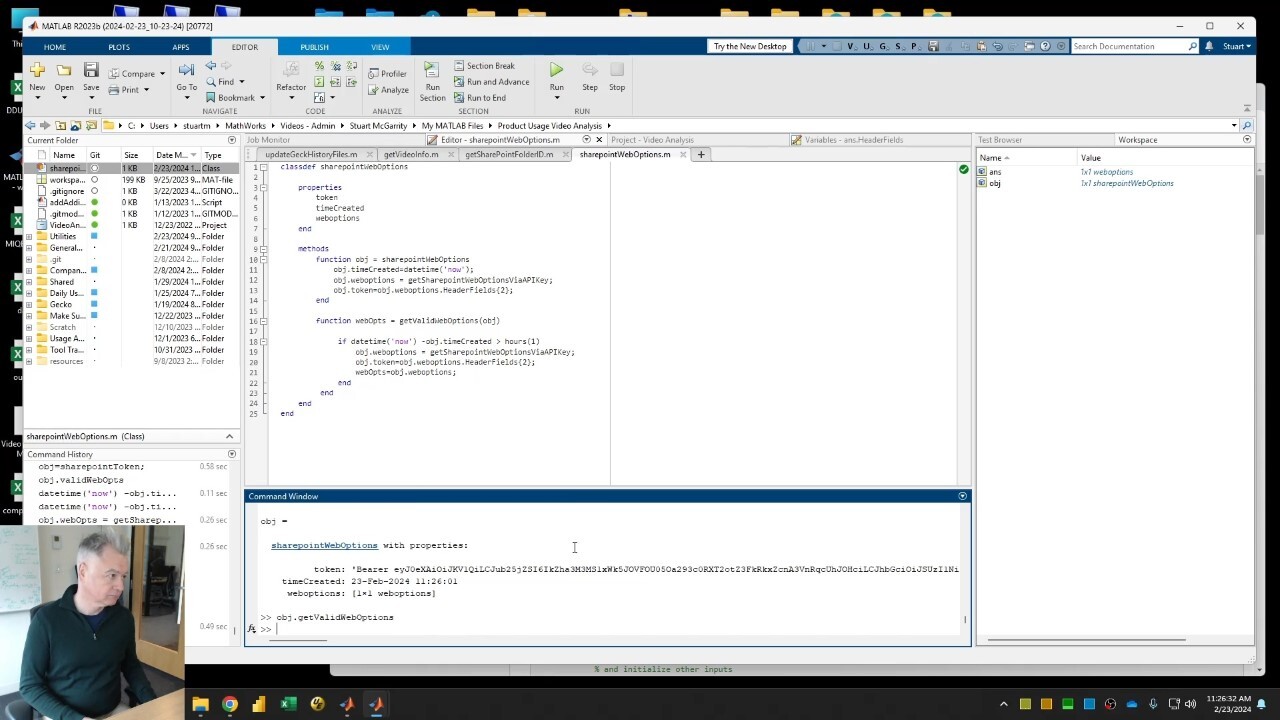Open the Workspace panel actions menu
The width and height of the screenshot is (1280, 720).
(1246, 140)
